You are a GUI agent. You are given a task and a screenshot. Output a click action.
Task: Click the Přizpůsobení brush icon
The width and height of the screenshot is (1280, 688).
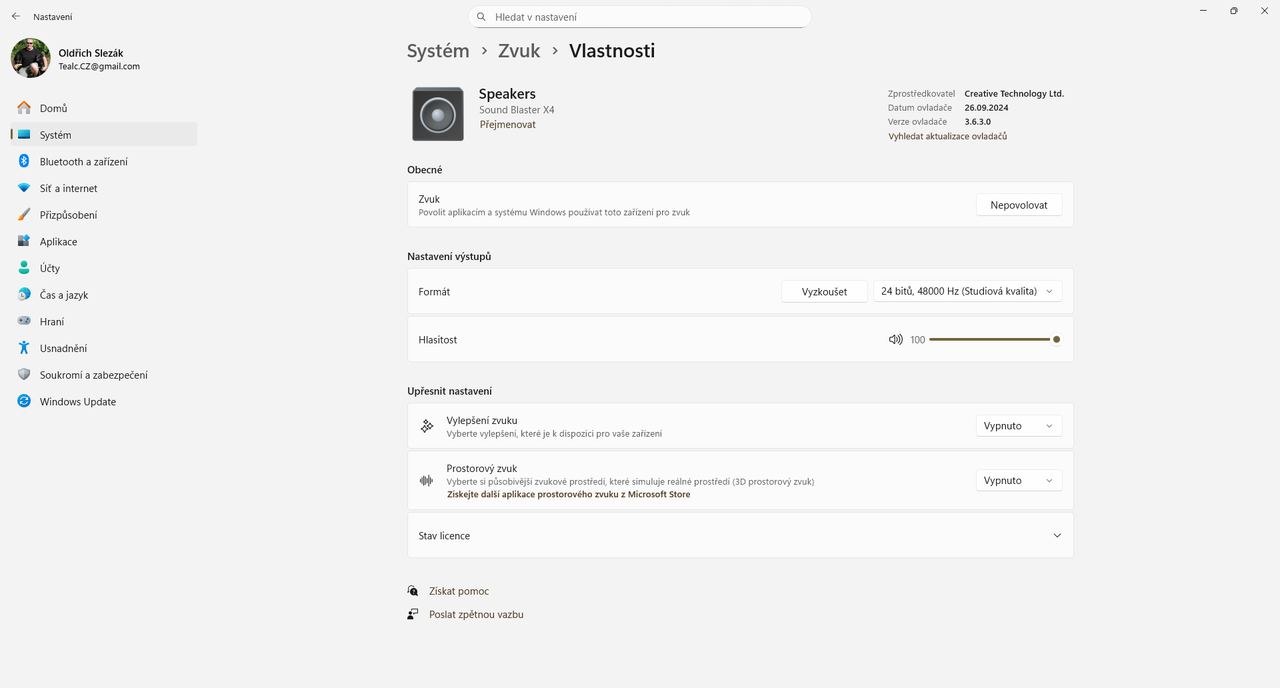(x=24, y=215)
